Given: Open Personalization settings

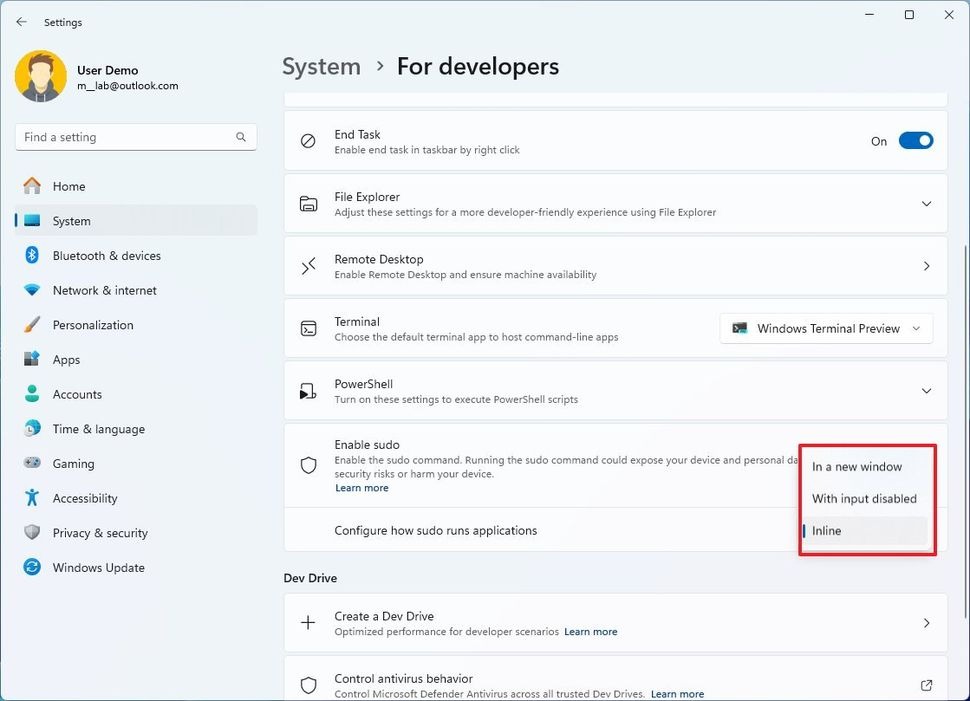Looking at the screenshot, I should click(135, 325).
